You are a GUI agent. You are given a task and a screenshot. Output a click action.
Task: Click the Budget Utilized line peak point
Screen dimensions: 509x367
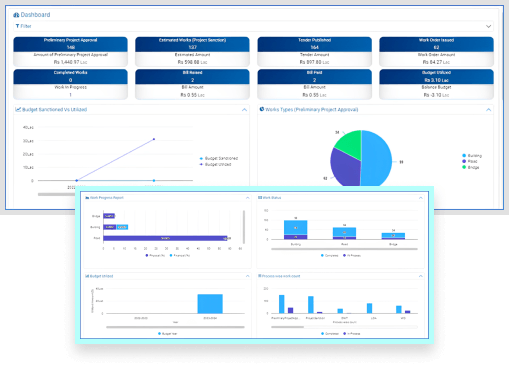click(154, 139)
